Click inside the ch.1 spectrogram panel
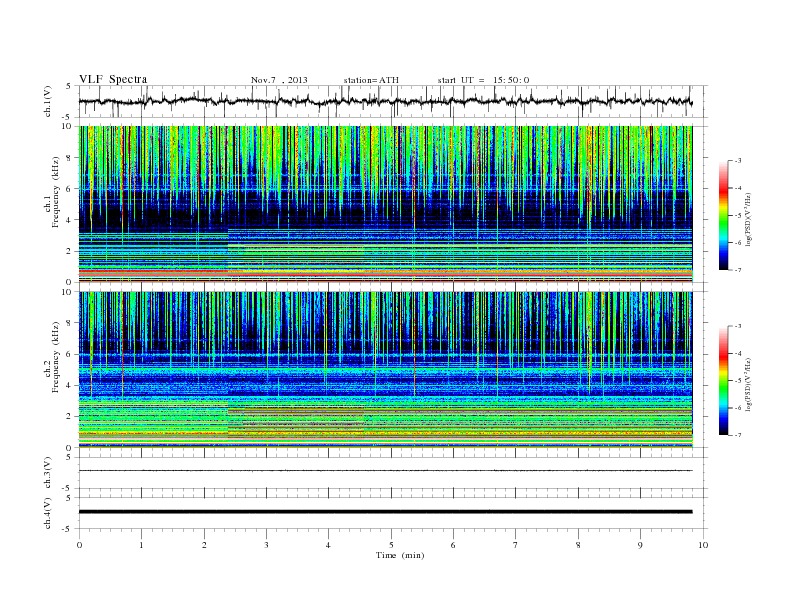The width and height of the screenshot is (792, 612). point(385,204)
